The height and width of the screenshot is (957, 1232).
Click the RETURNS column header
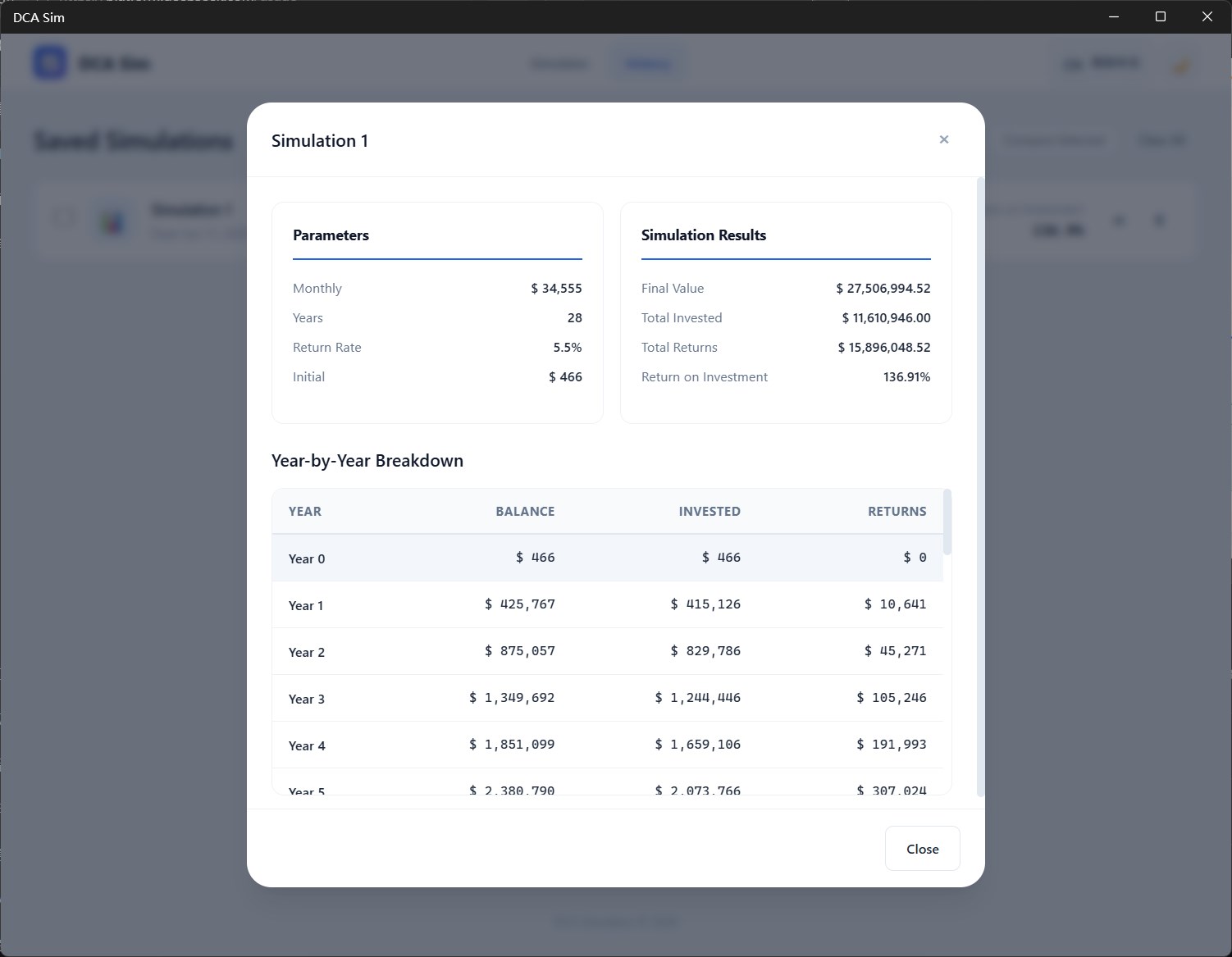[x=897, y=512]
